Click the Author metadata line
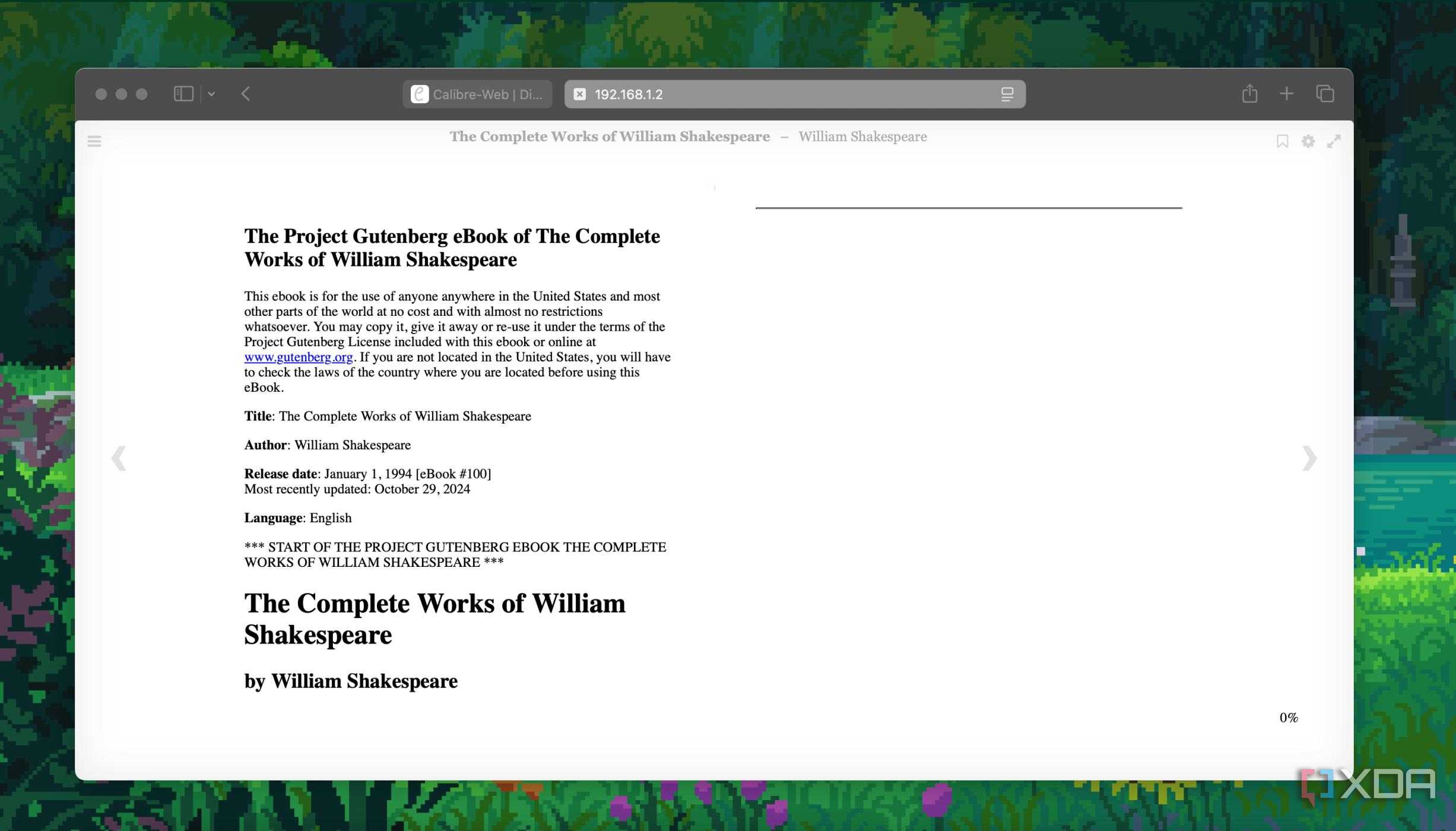This screenshot has height=831, width=1456. click(x=328, y=445)
